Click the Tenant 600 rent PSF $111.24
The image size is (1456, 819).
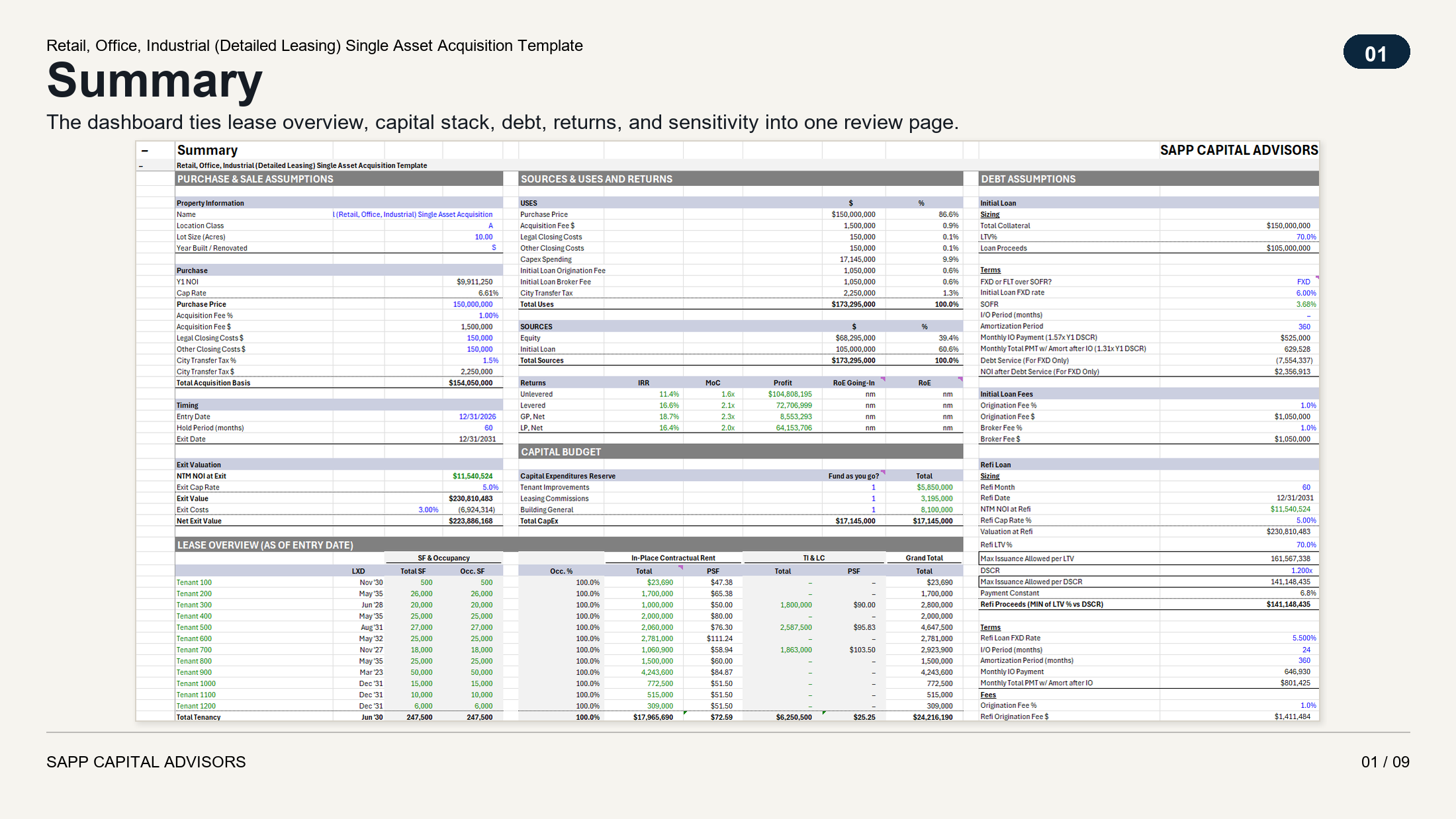click(x=719, y=639)
